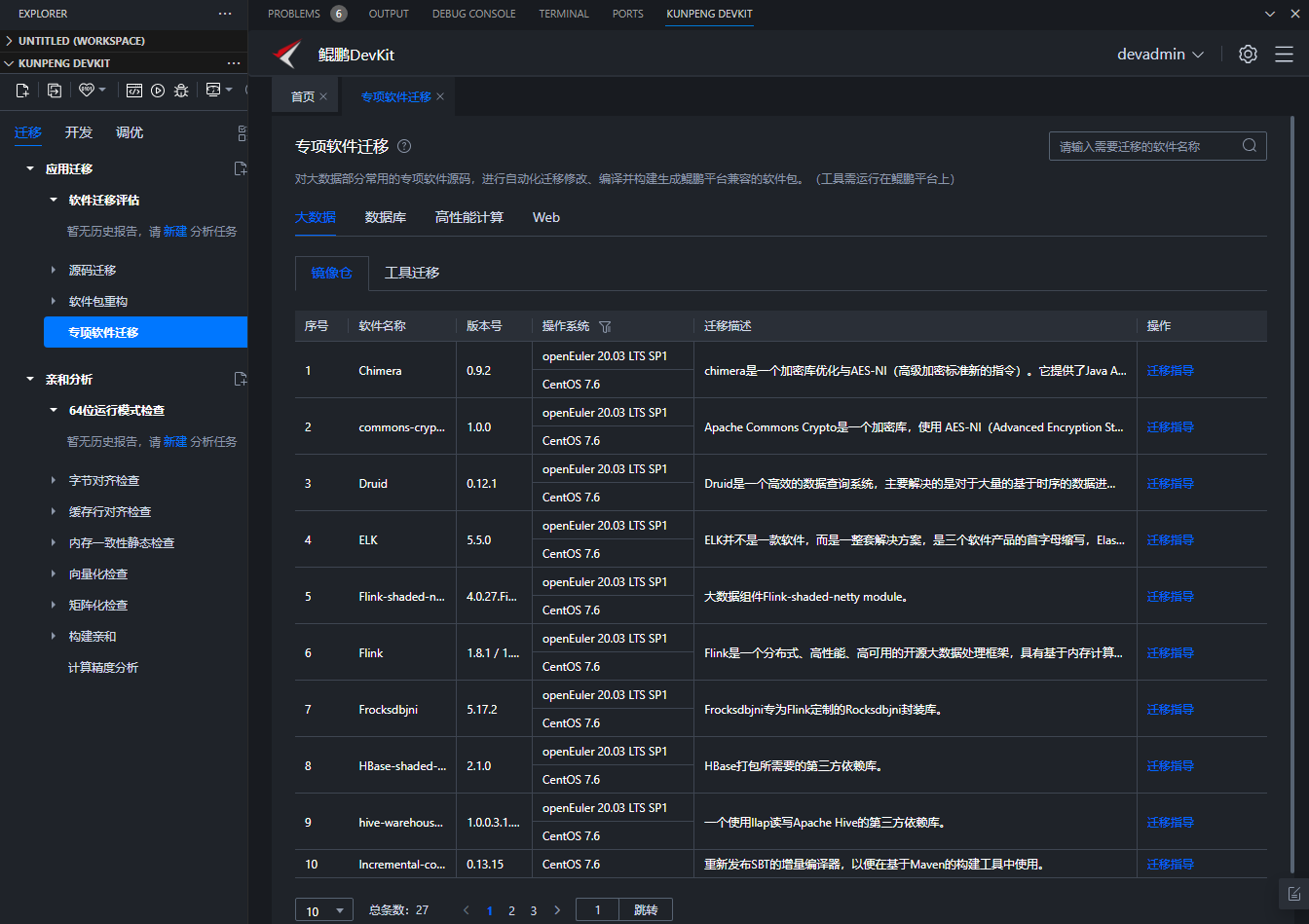
Task: Open the hamburger menu icon
Action: (x=1284, y=55)
